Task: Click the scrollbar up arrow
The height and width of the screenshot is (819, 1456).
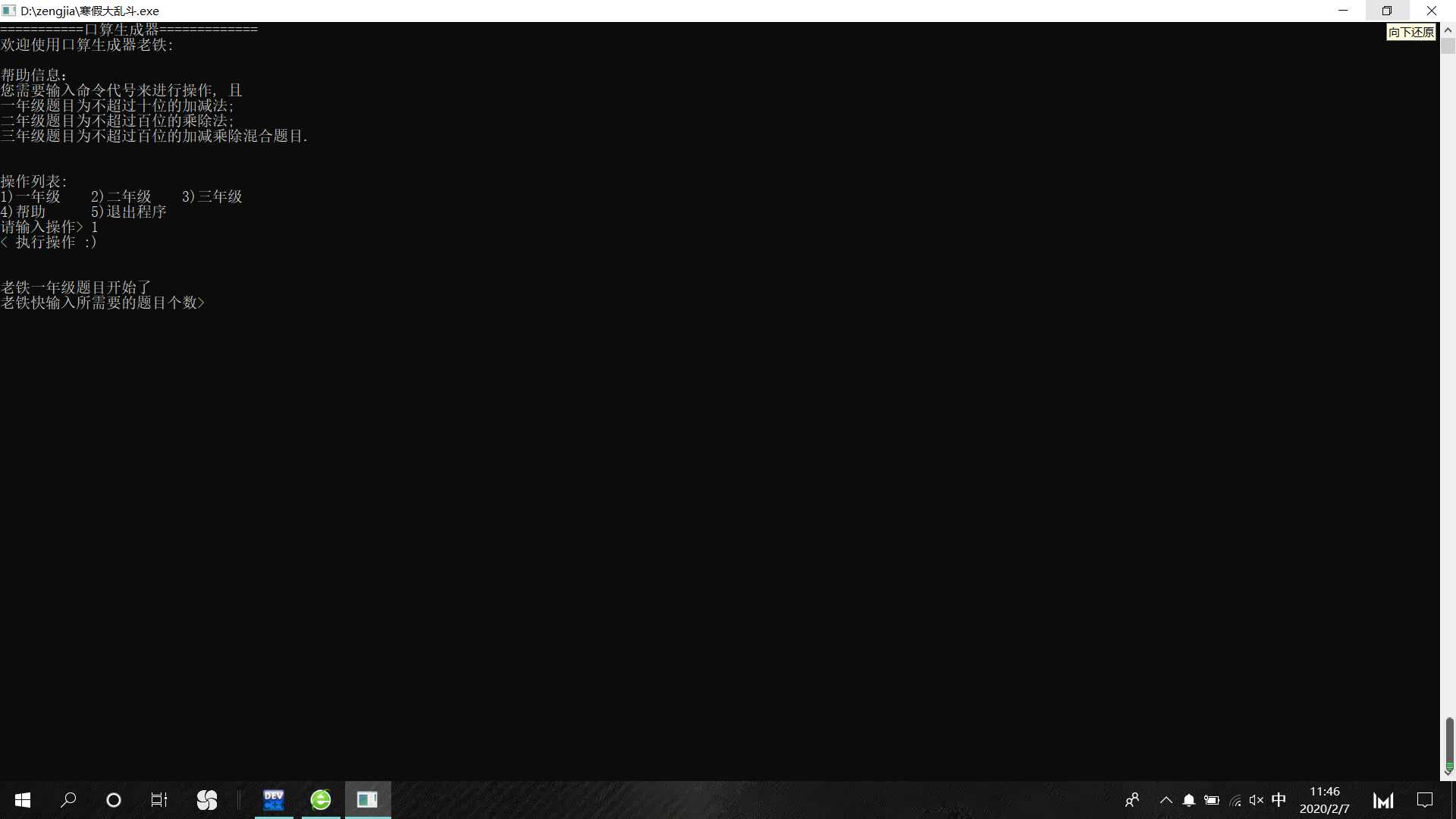Action: coord(1448,30)
